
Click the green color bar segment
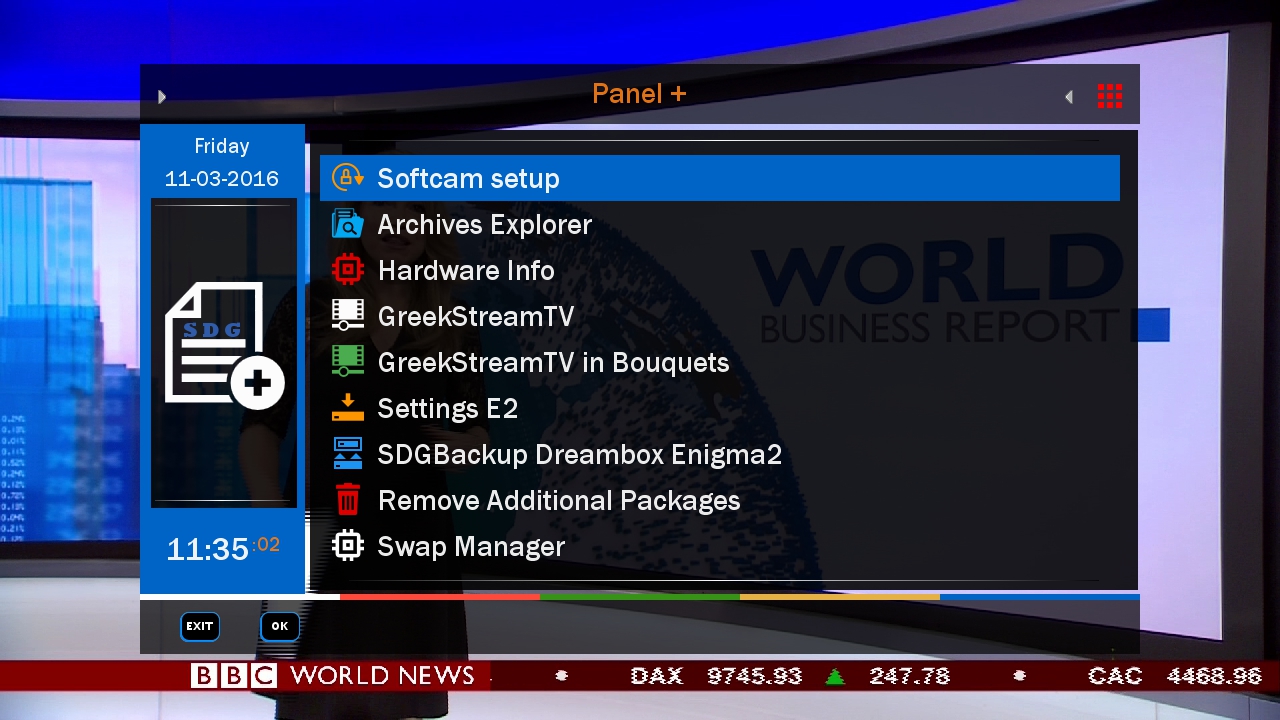pyautogui.click(x=640, y=597)
